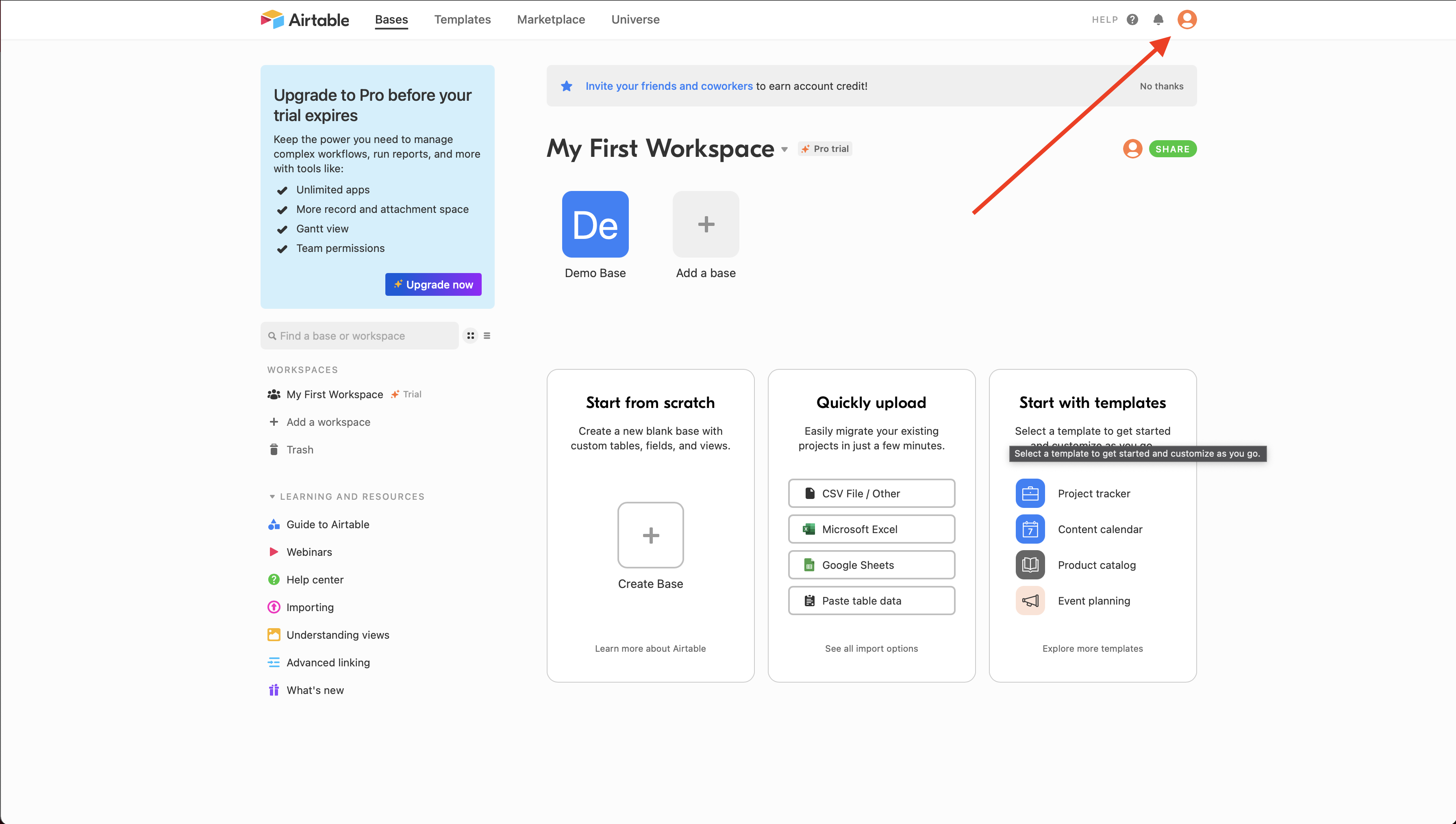1456x824 pixels.
Task: Choose Paste table data option
Action: coord(871,601)
